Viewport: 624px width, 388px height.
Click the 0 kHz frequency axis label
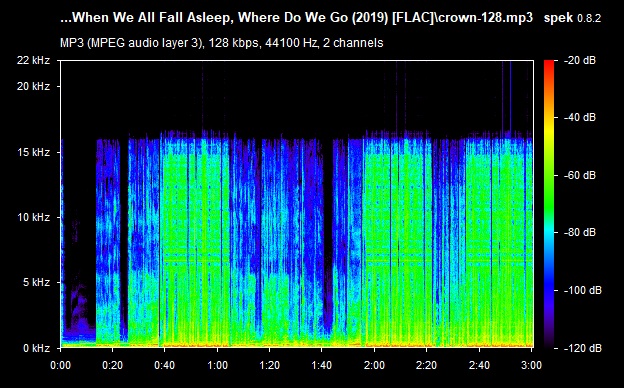tap(36, 348)
